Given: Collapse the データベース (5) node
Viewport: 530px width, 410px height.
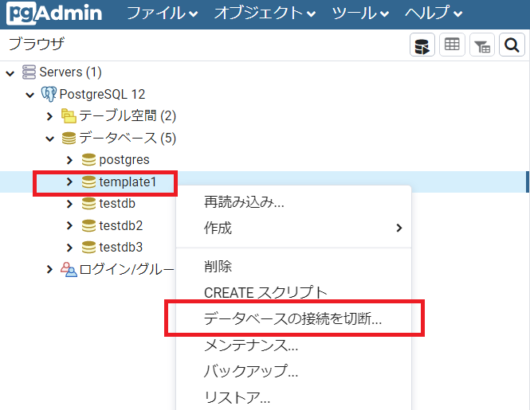Looking at the screenshot, I should tap(50, 139).
